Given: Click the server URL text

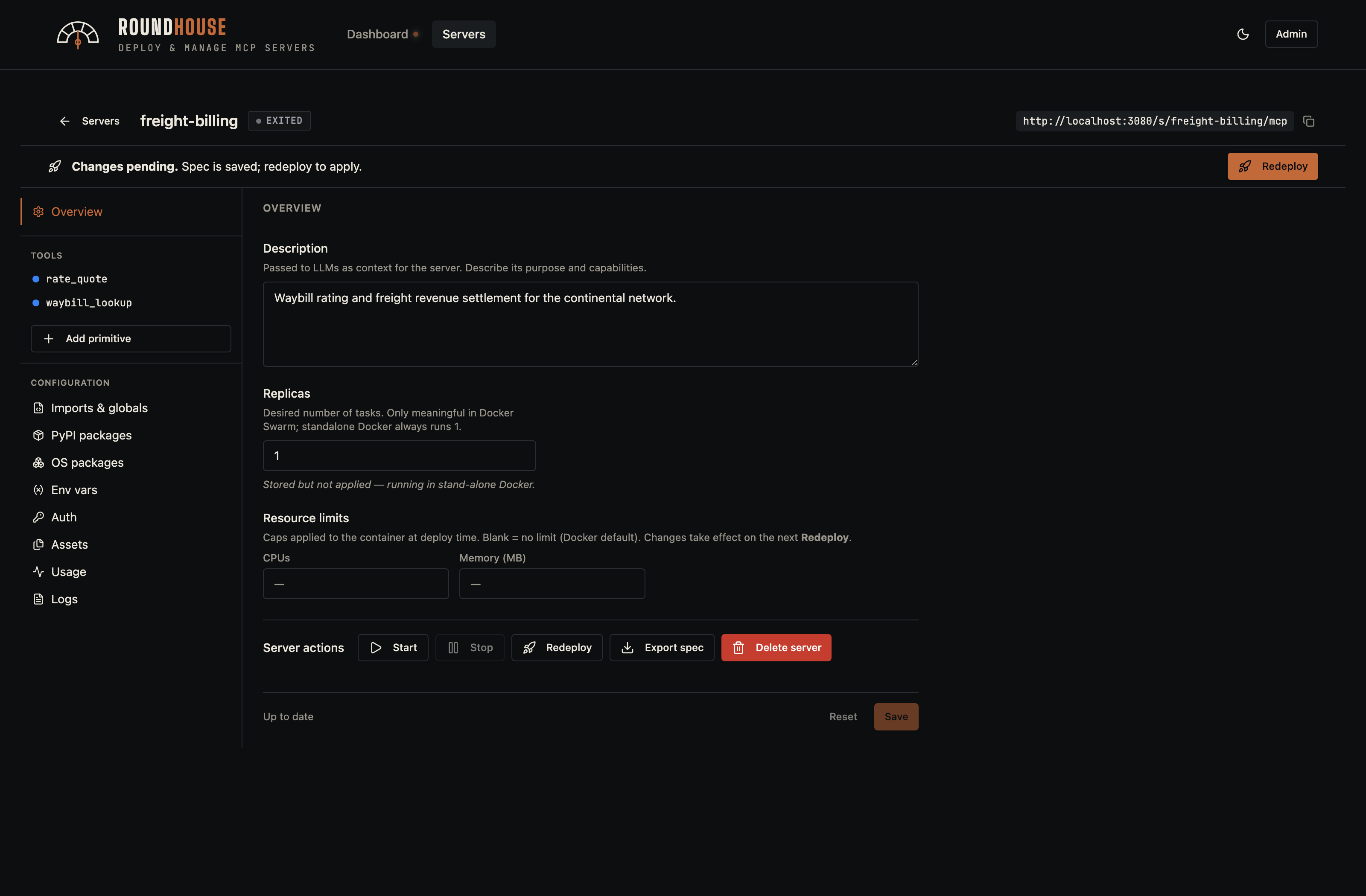Looking at the screenshot, I should [x=1155, y=121].
